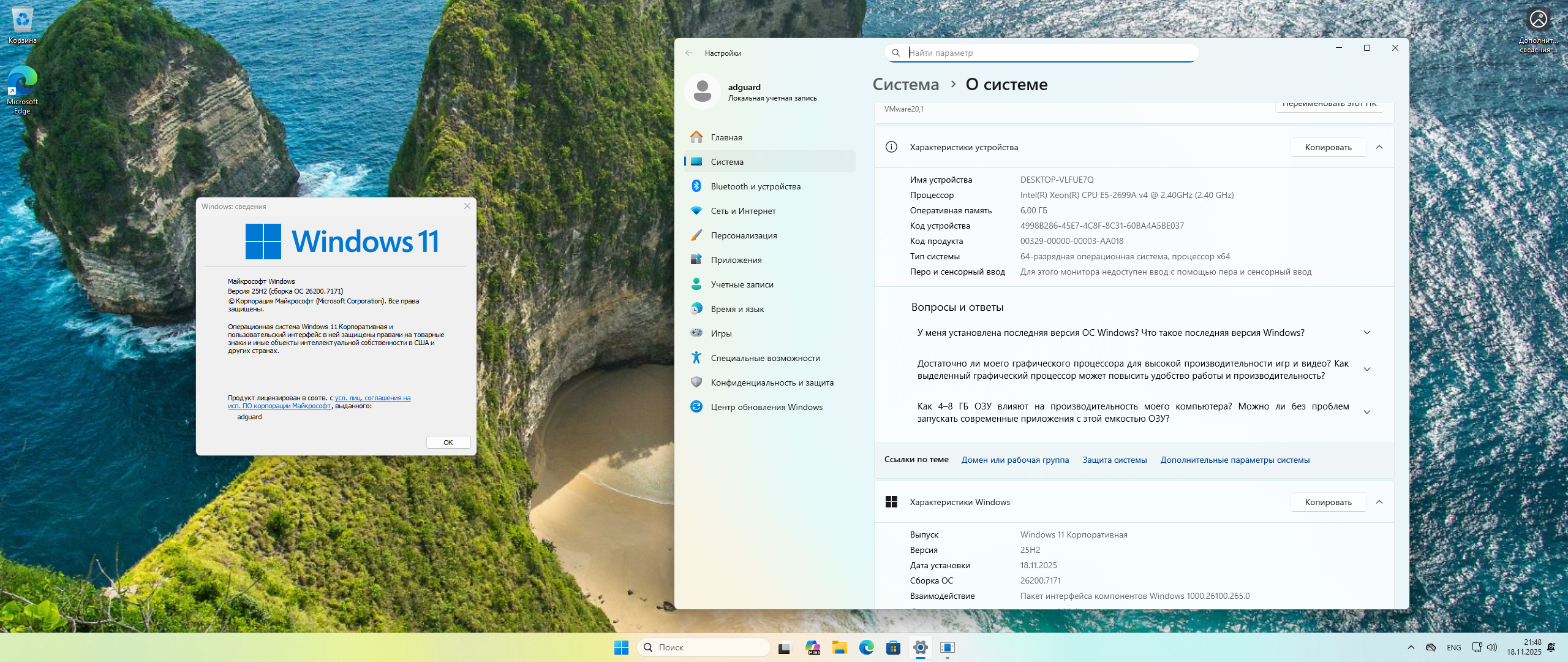
Task: Open Microsoft Store from taskbar
Action: [893, 647]
